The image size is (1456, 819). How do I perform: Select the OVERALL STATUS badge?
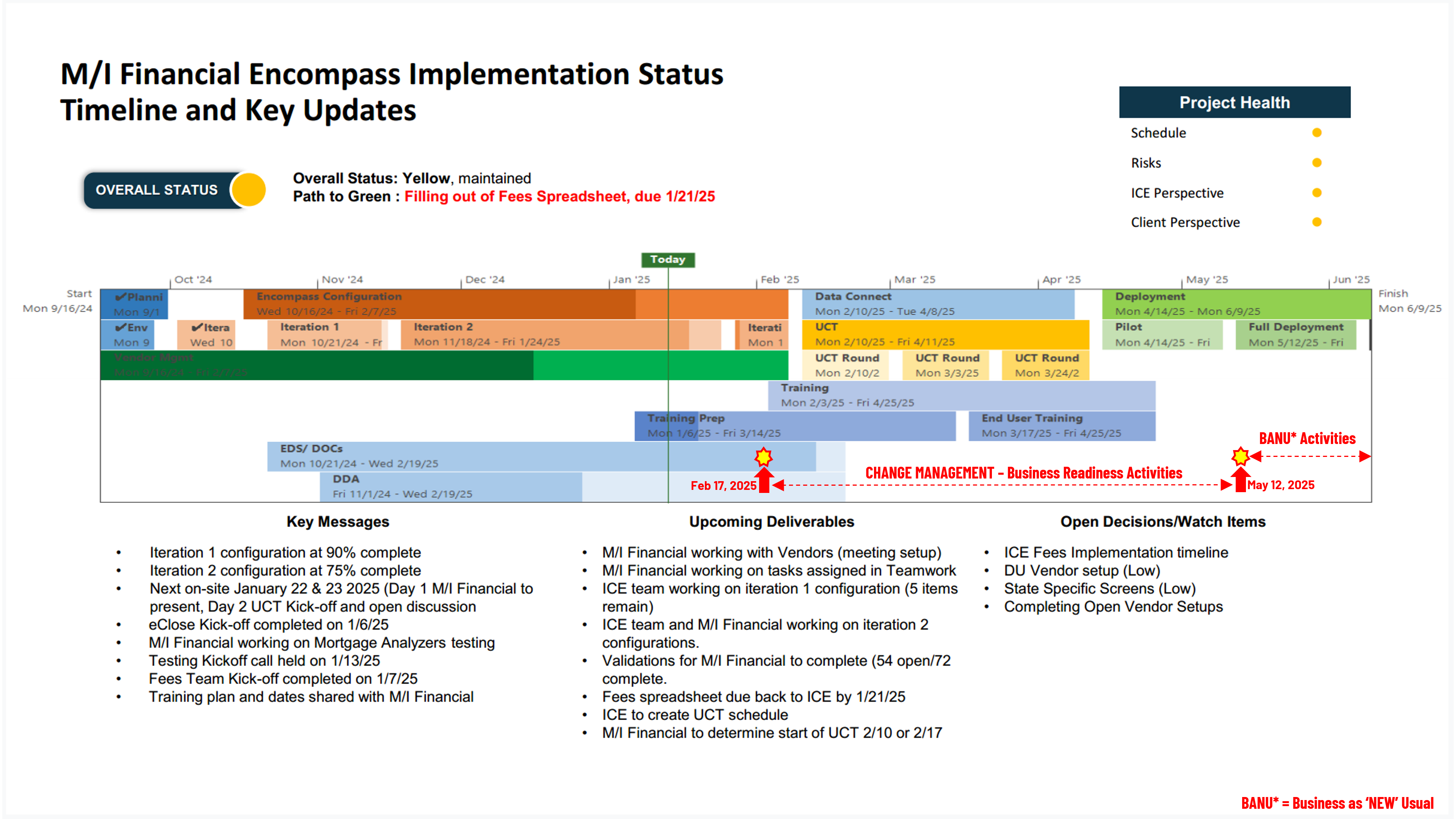(174, 190)
